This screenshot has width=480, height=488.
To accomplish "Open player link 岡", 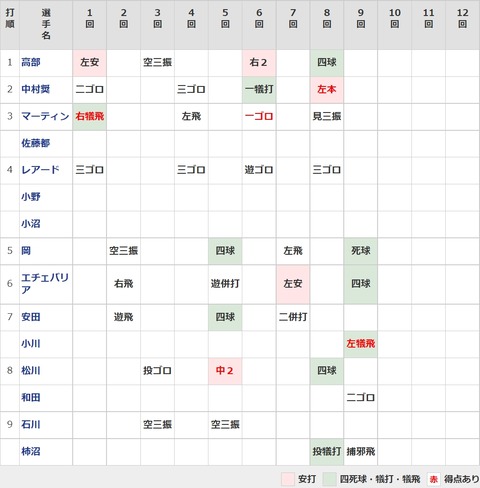I will pos(26,251).
